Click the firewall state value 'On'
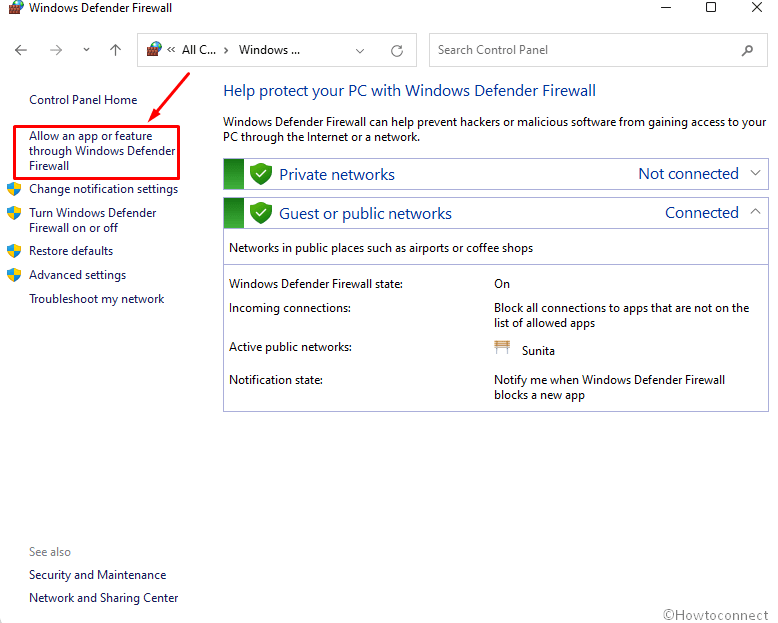This screenshot has height=623, width=778. 502,284
